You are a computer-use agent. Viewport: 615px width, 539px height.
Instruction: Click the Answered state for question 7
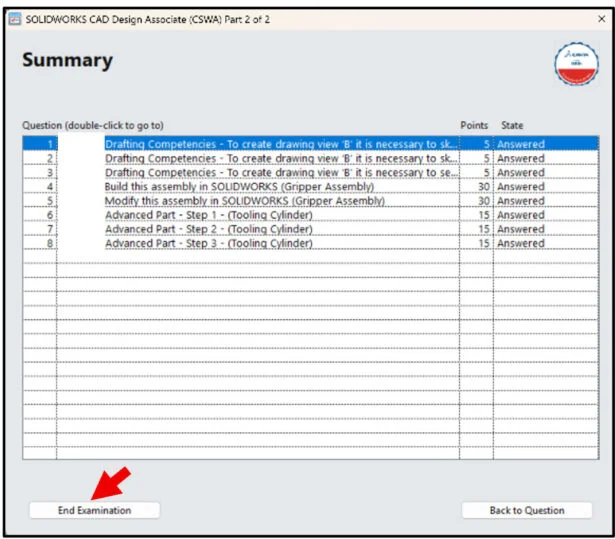tap(521, 229)
